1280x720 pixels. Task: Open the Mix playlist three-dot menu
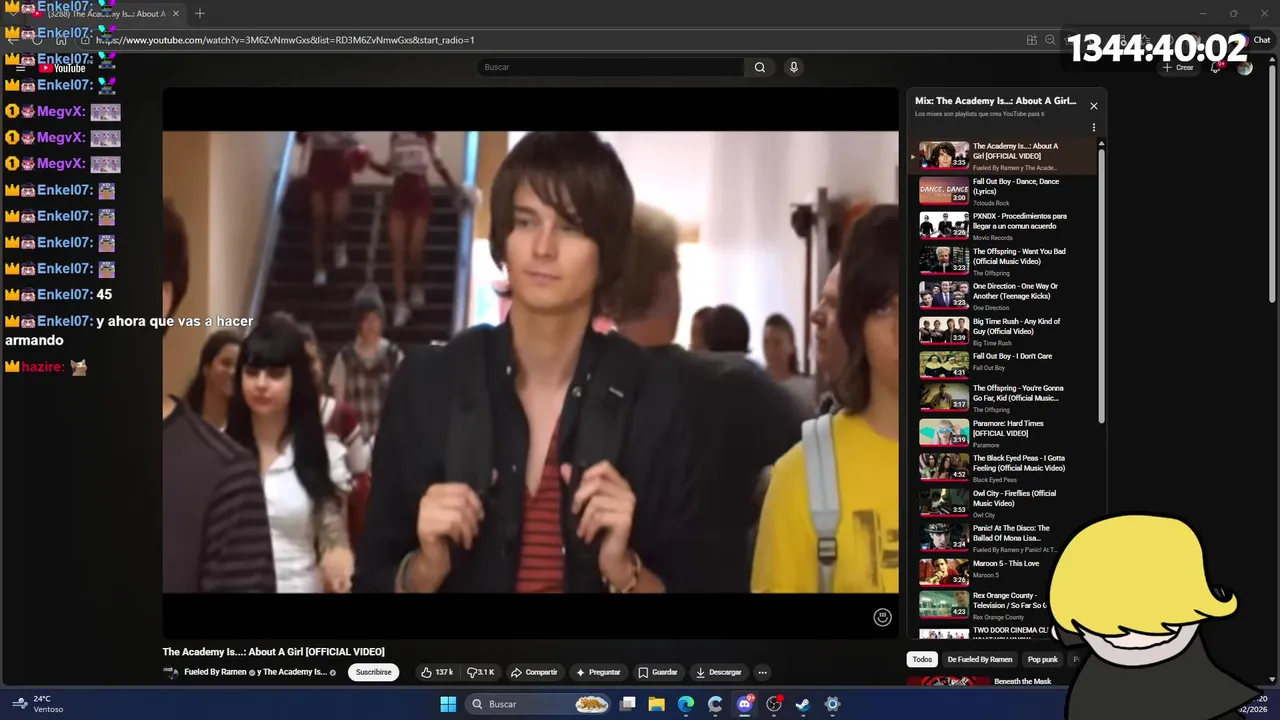(1093, 128)
